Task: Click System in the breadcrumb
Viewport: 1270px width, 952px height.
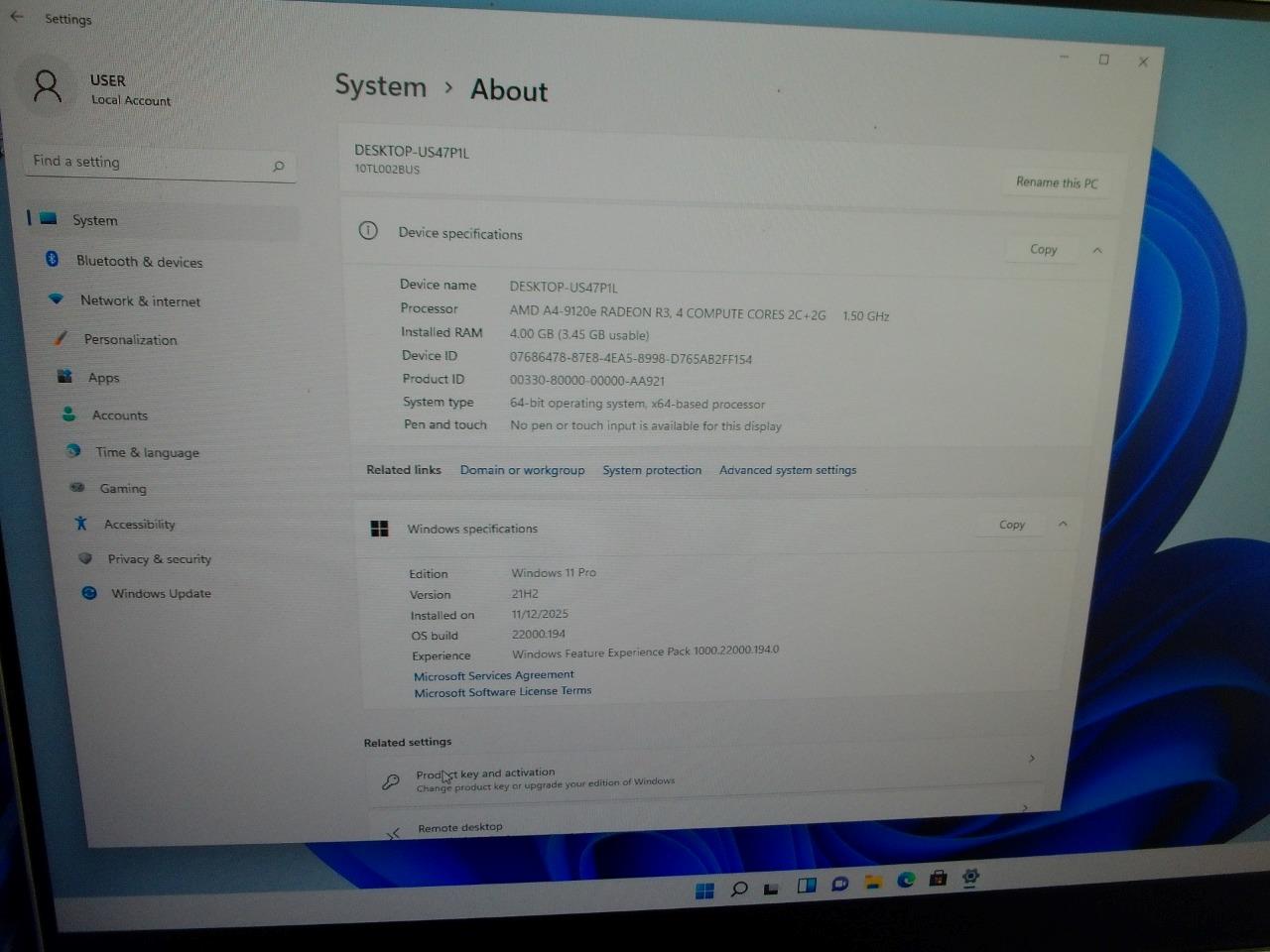Action: (x=380, y=87)
